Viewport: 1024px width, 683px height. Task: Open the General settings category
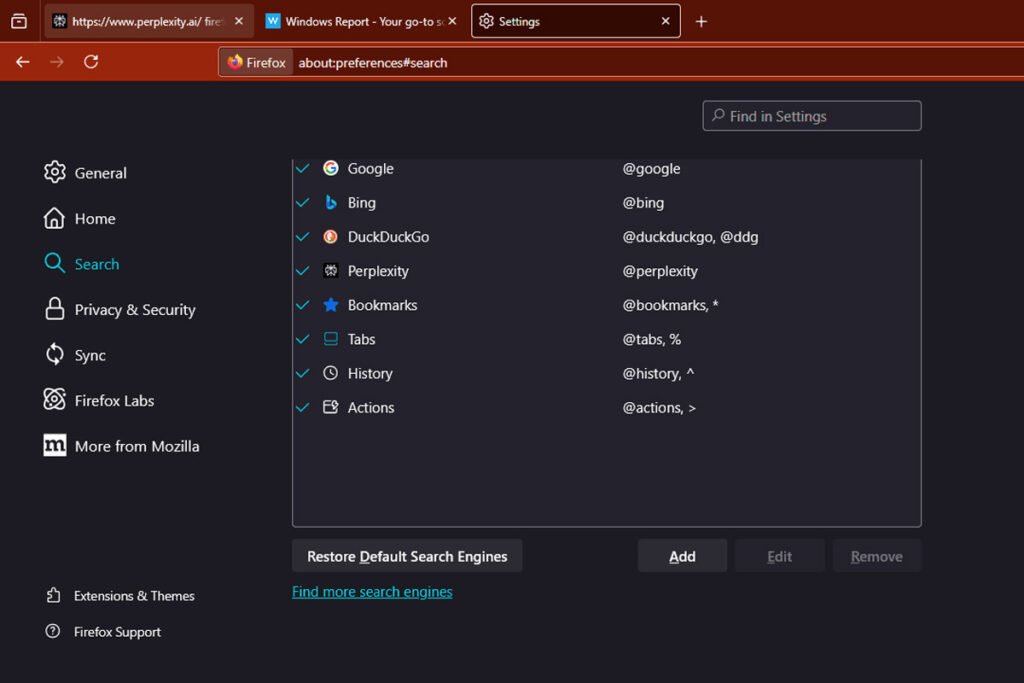85,172
